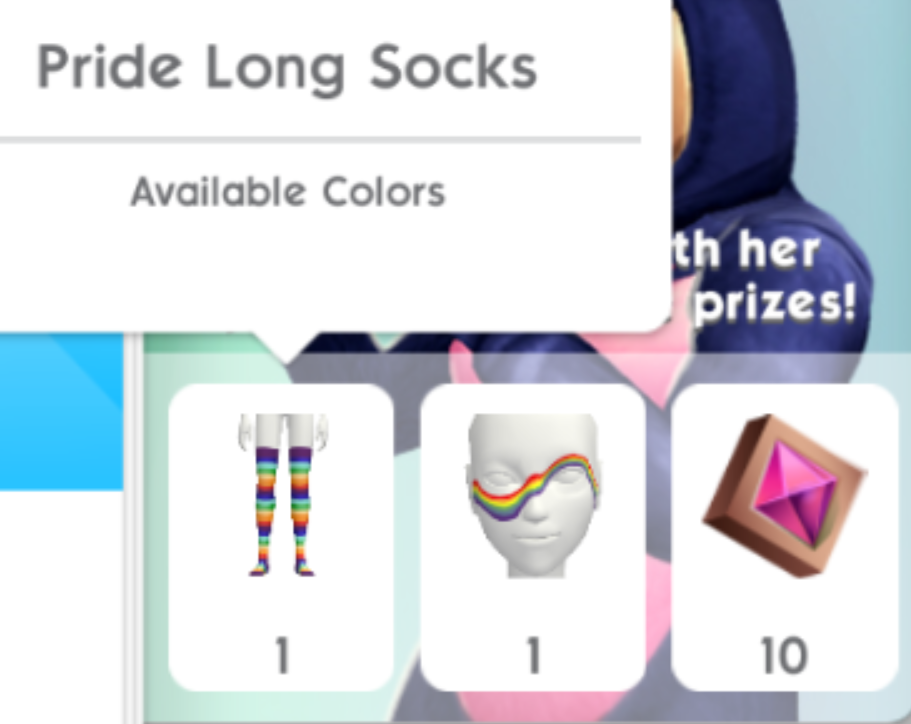Click the rainbow face mask icon
Viewport: 911px width, 724px height.
533,496
